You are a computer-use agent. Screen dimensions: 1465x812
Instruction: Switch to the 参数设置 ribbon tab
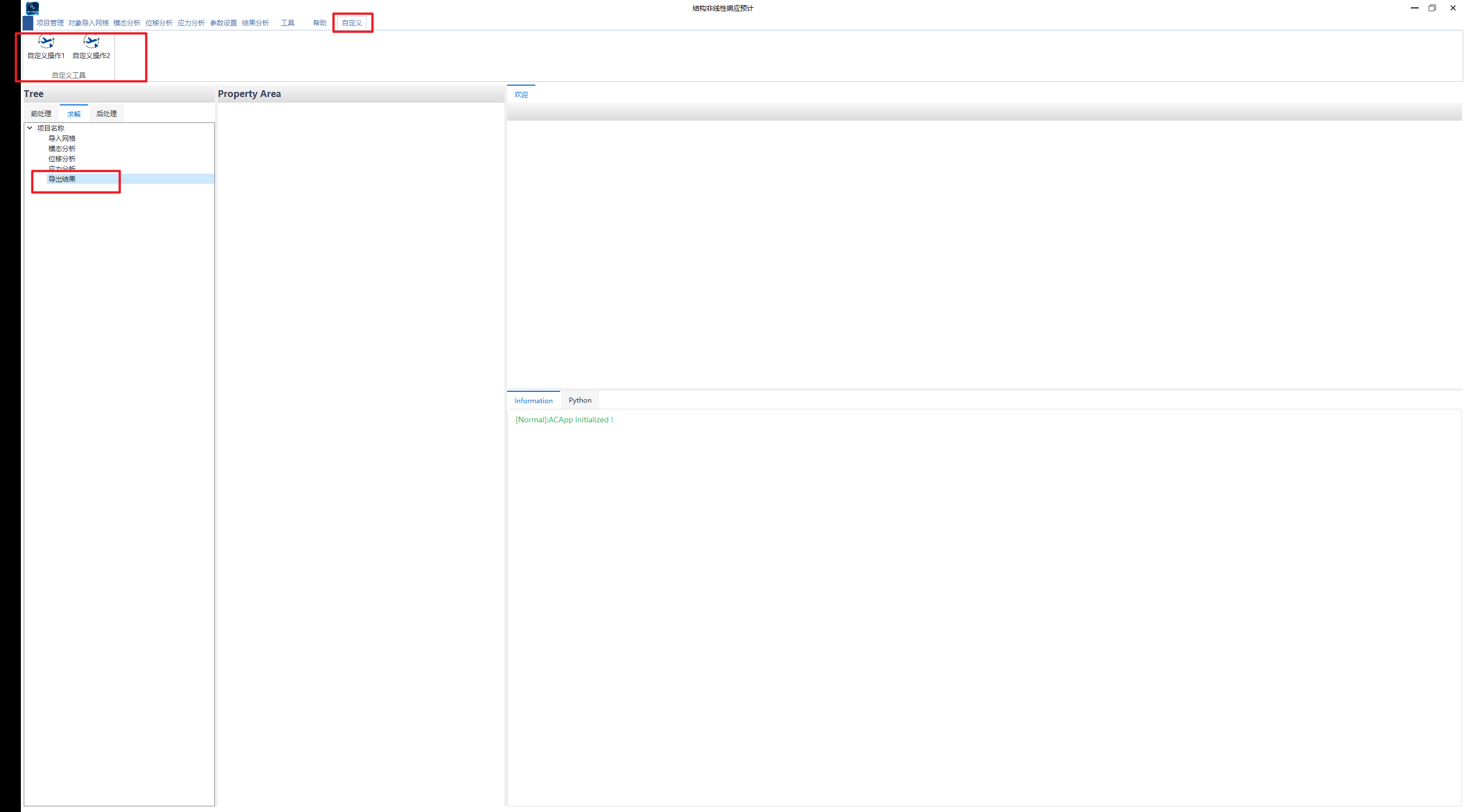(223, 23)
